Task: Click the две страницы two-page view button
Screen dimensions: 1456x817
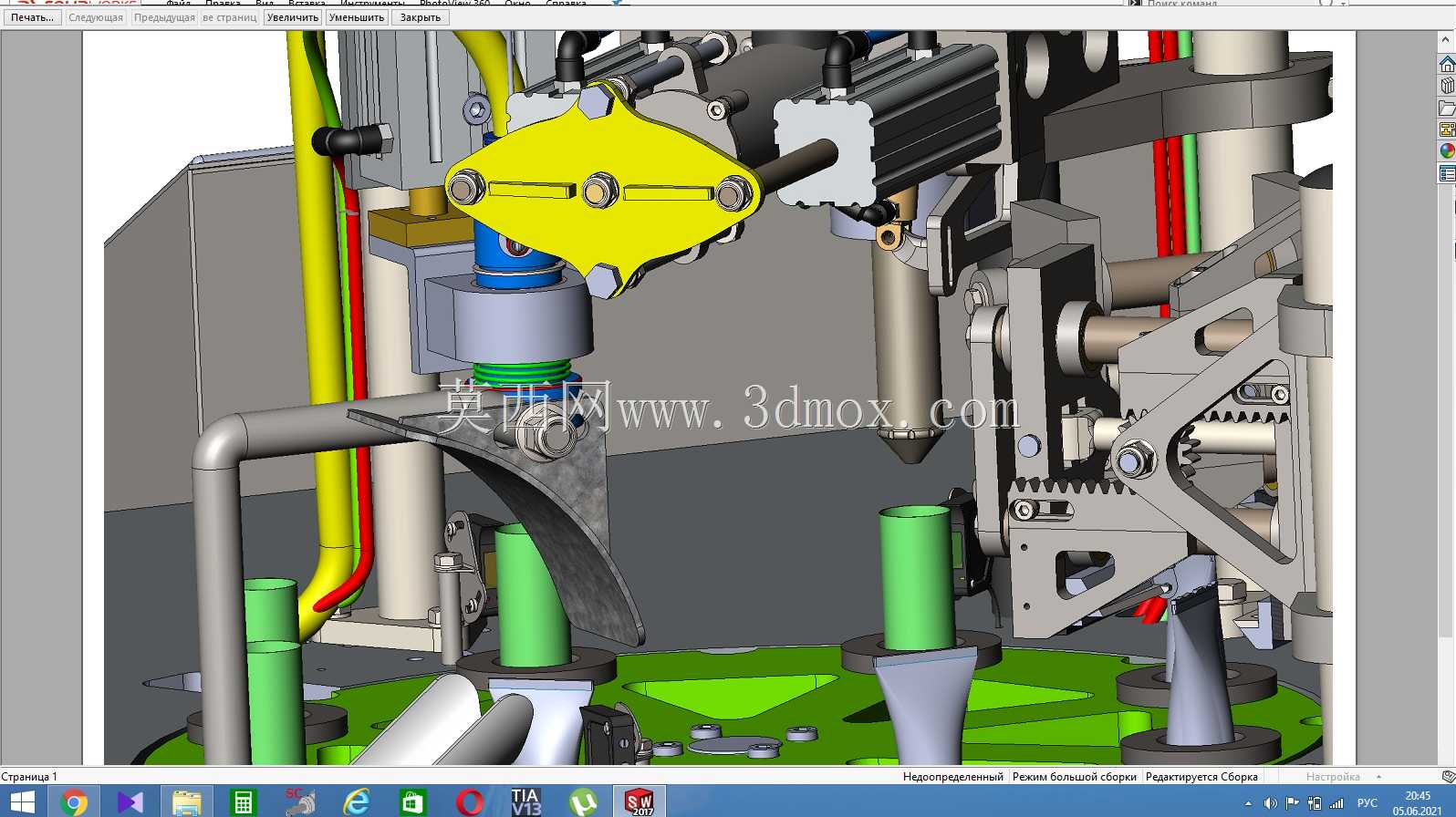Action: (x=230, y=17)
